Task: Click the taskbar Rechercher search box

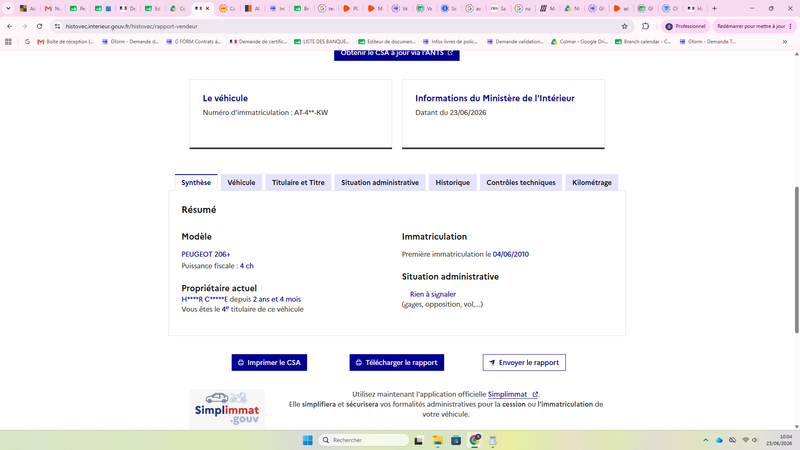Action: point(363,440)
